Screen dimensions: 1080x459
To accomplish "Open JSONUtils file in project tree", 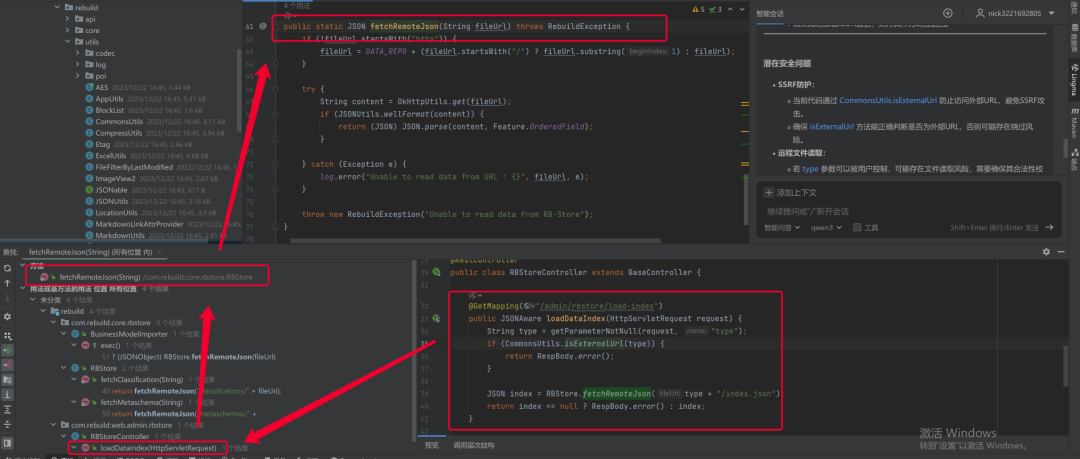I will pos(112,201).
